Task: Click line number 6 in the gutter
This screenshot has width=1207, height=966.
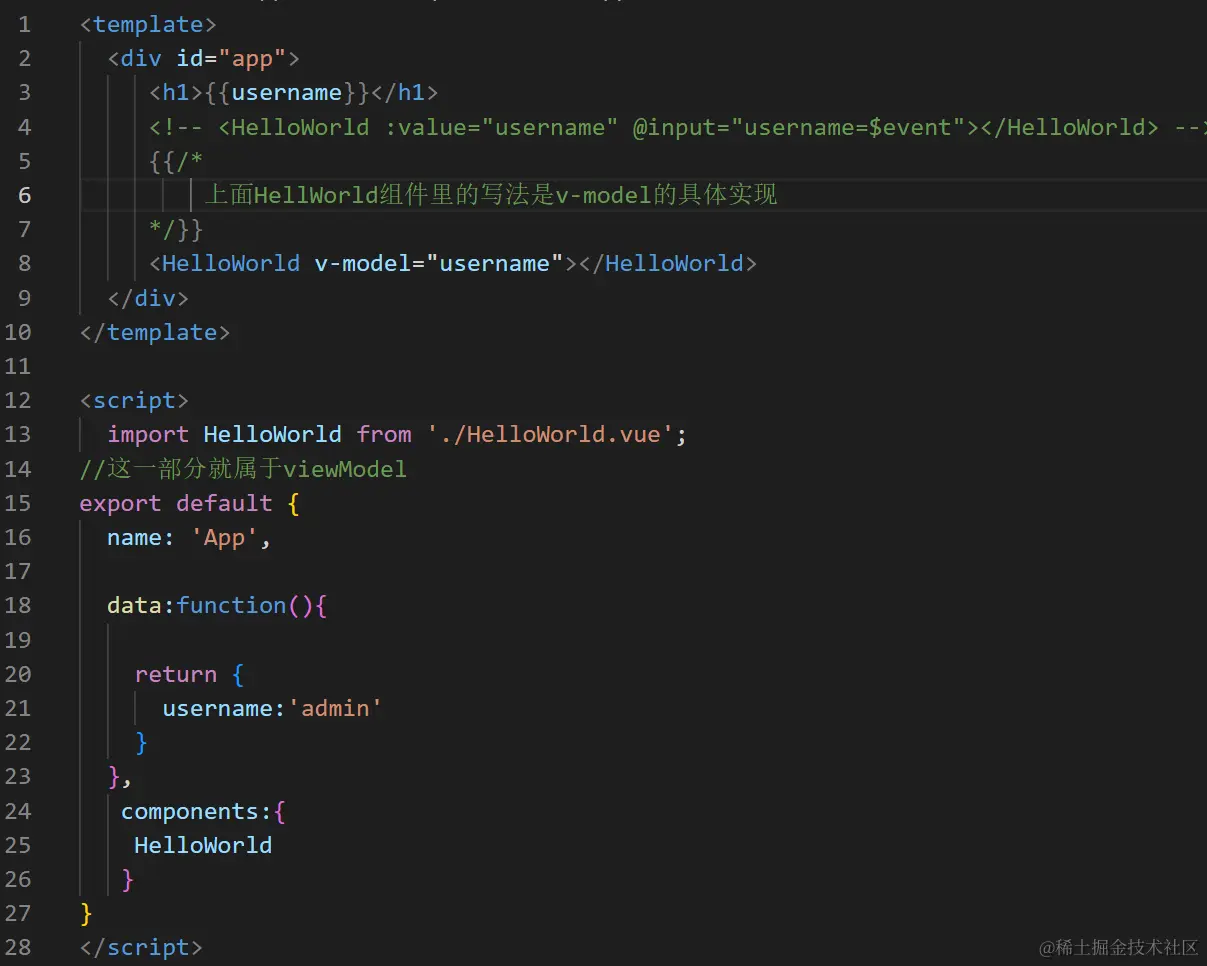Action: tap(25, 195)
